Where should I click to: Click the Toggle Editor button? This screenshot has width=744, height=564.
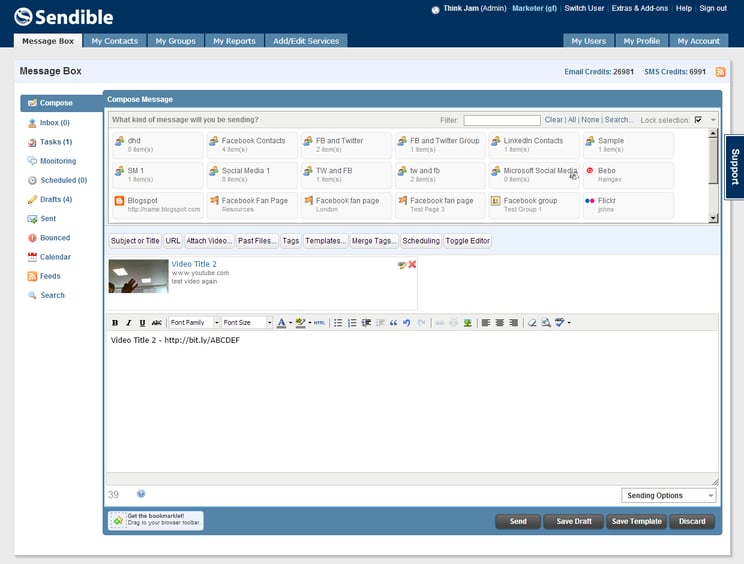coord(467,241)
